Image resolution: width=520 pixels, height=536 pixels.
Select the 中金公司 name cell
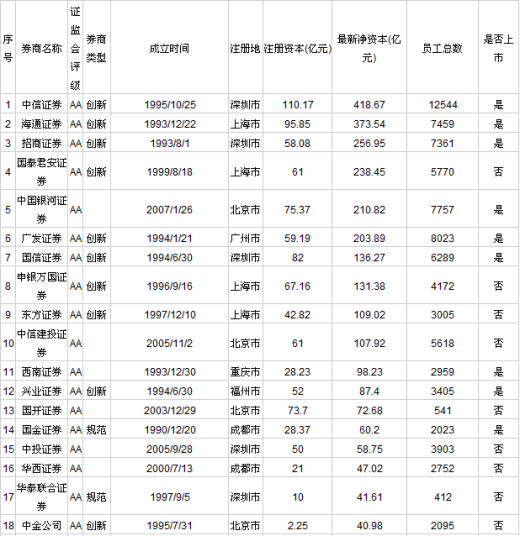[41, 525]
